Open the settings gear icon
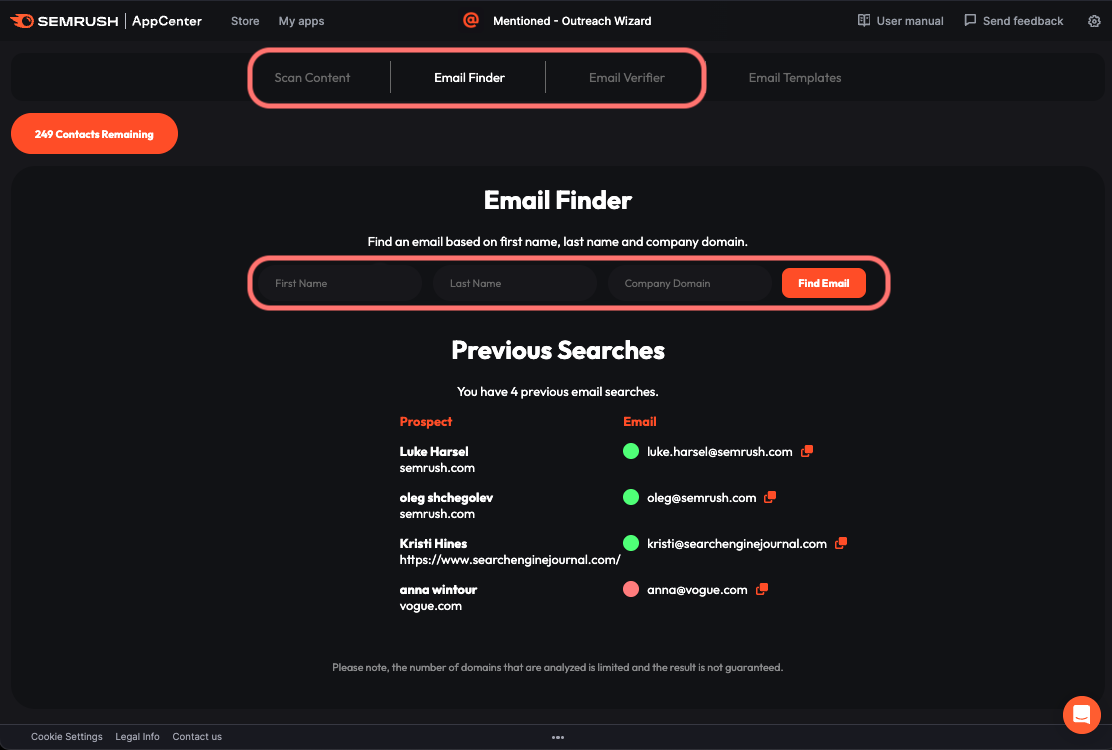The height and width of the screenshot is (750, 1112). (x=1094, y=21)
